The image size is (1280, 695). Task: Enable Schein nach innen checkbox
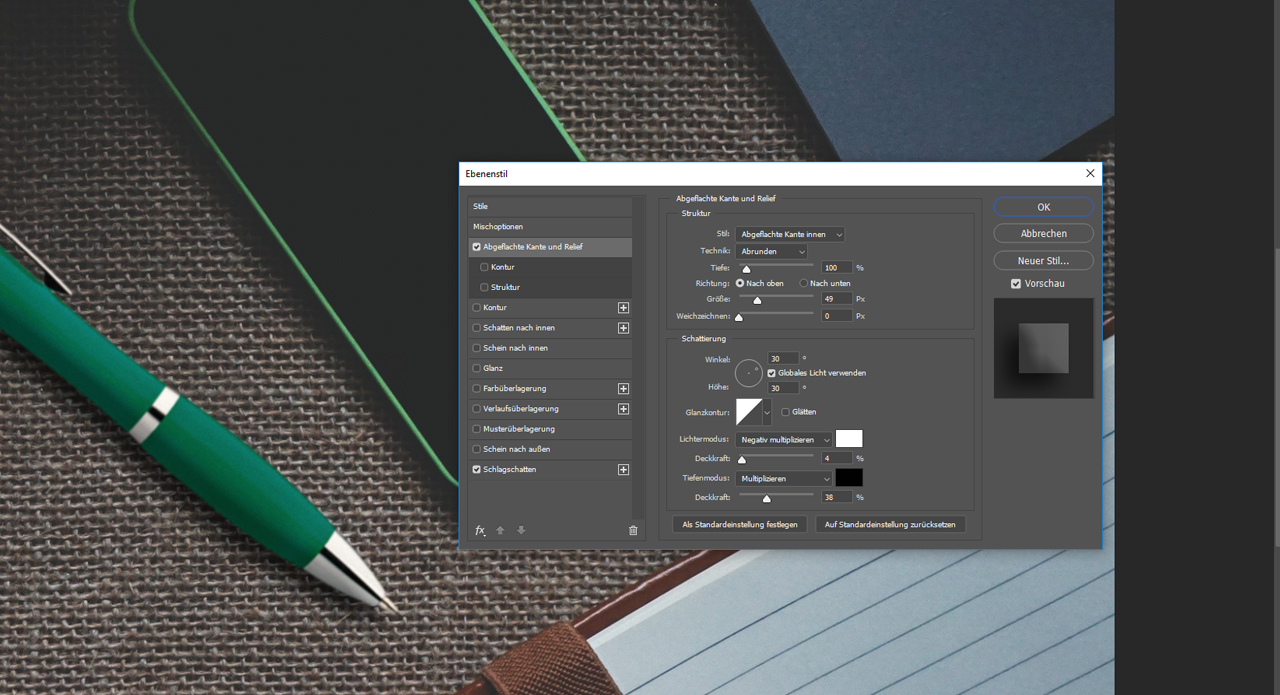pyautogui.click(x=477, y=348)
